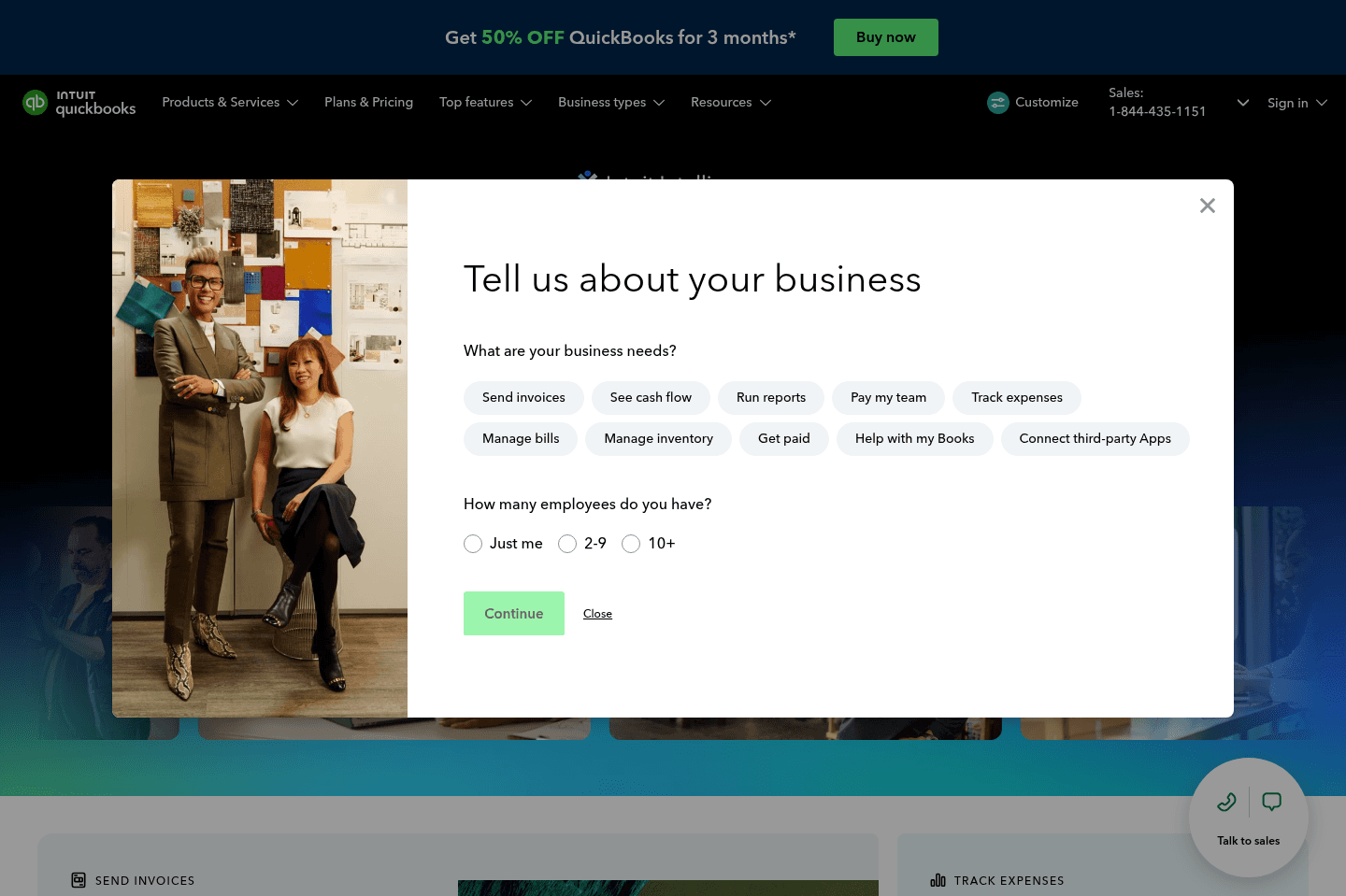Select the 10+ employees option

click(631, 543)
